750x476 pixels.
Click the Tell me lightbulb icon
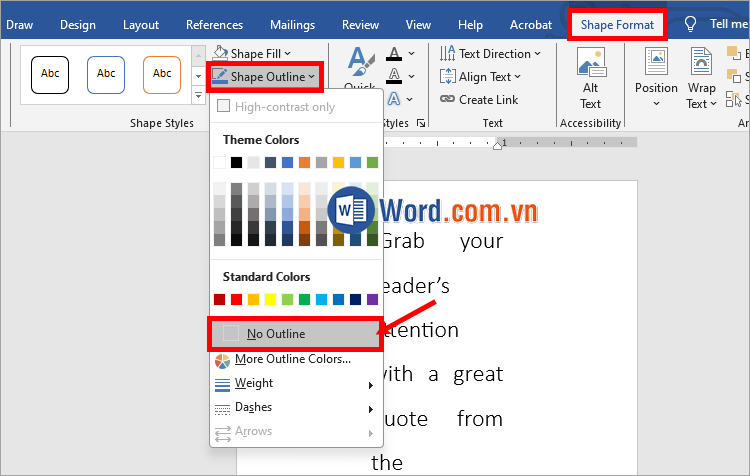[690, 24]
